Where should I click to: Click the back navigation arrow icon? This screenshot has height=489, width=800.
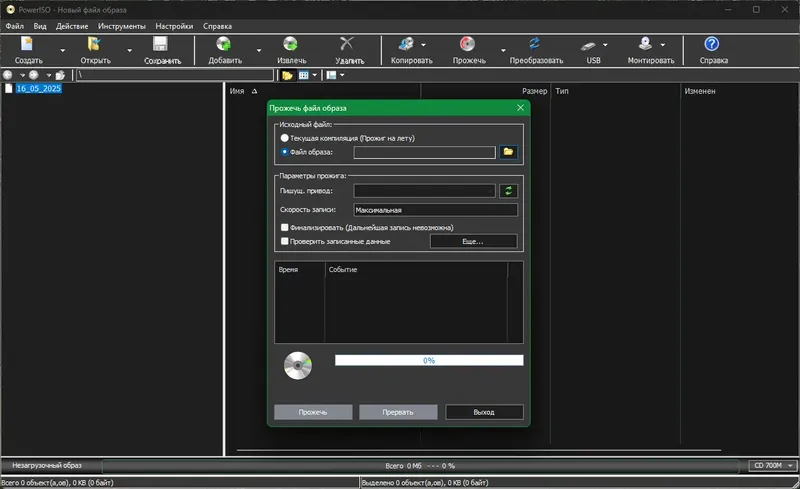point(8,75)
